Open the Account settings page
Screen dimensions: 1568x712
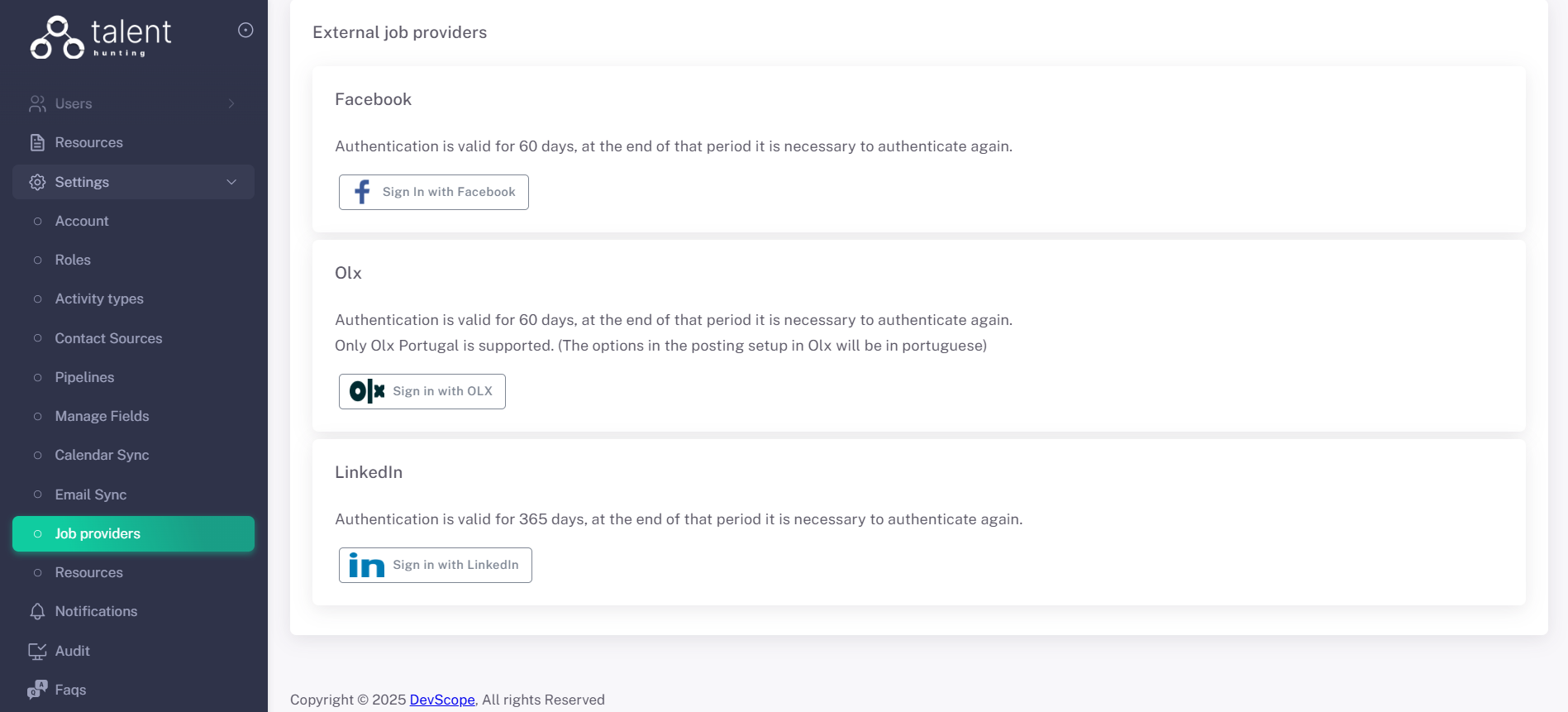(x=82, y=221)
